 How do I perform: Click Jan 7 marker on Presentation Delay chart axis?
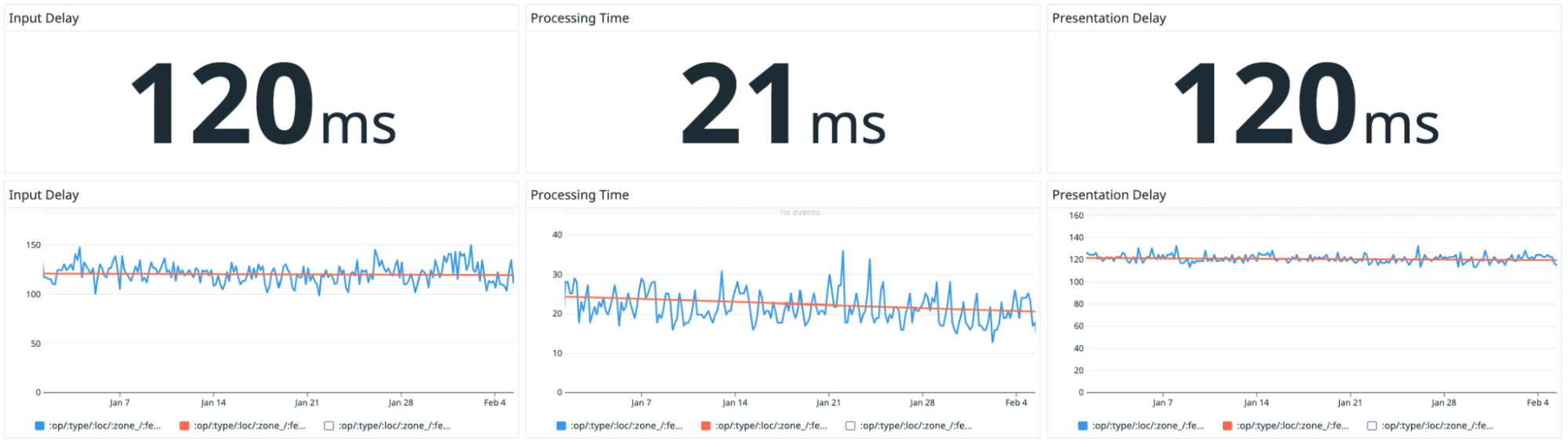coord(1162,402)
